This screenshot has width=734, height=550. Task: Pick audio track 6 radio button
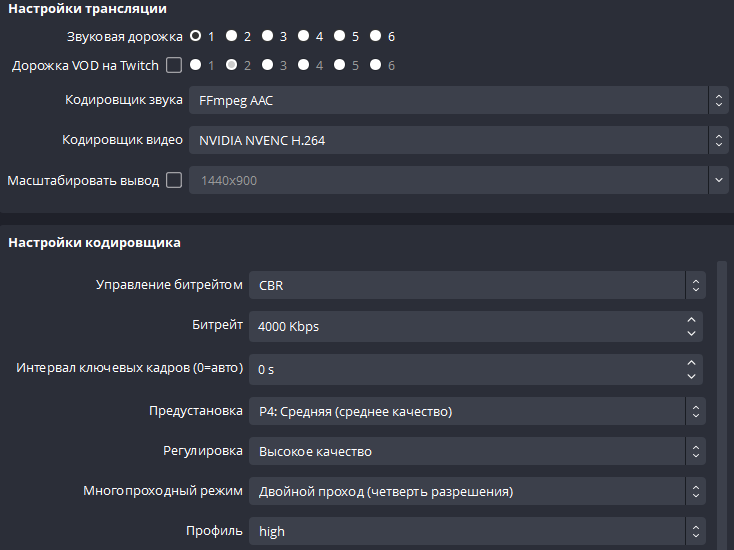pyautogui.click(x=375, y=36)
